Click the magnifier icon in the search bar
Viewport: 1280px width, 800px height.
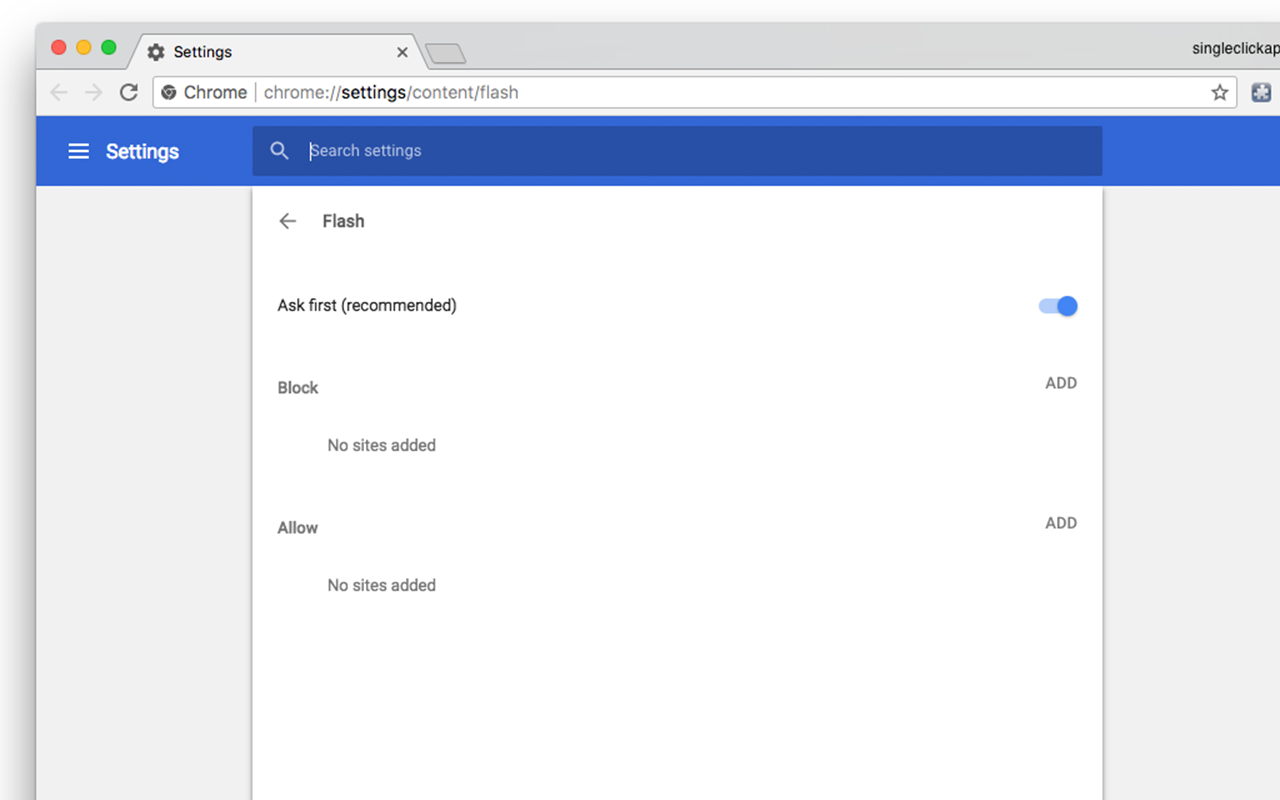[x=280, y=150]
